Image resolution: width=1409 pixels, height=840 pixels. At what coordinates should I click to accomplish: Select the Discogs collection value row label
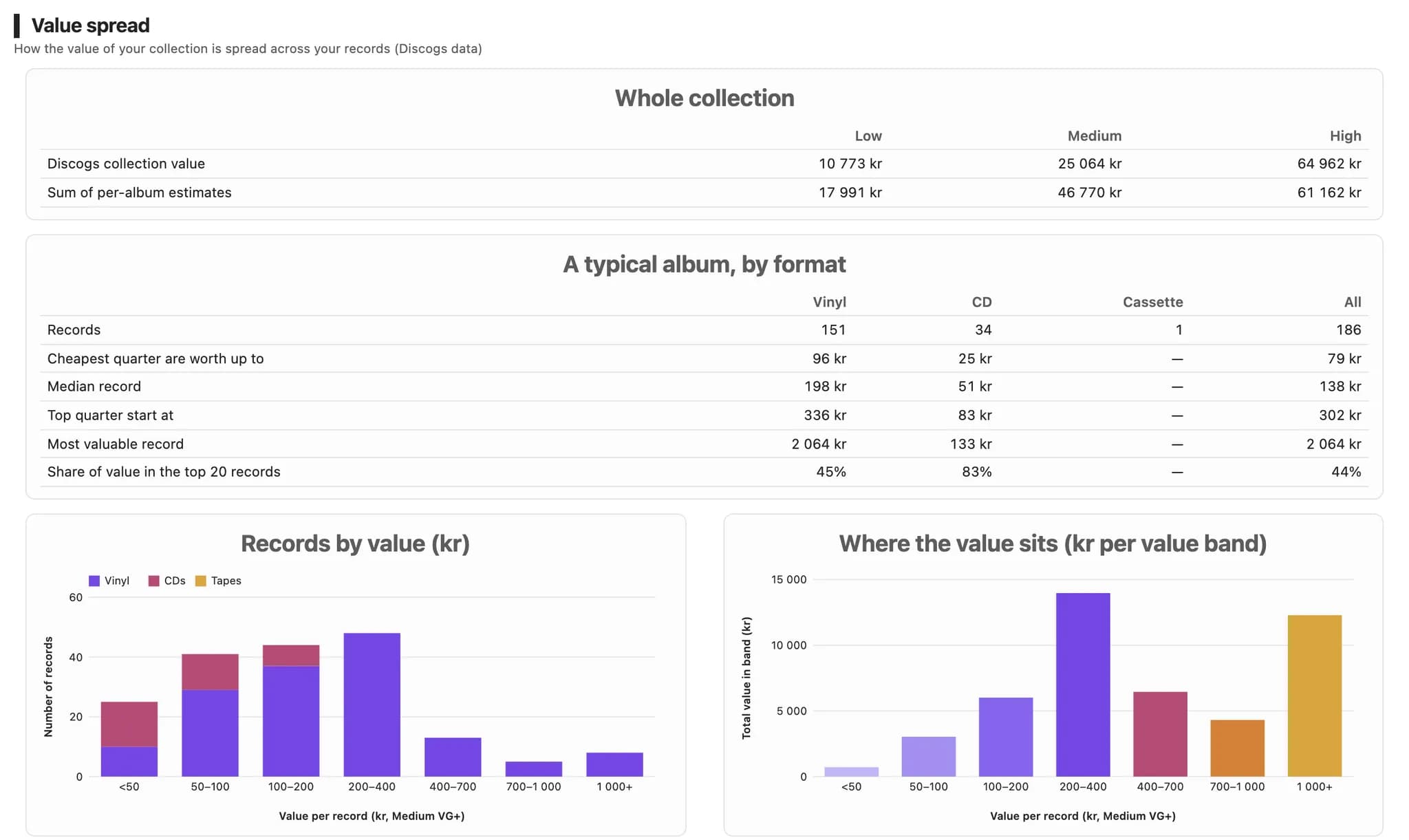point(126,164)
